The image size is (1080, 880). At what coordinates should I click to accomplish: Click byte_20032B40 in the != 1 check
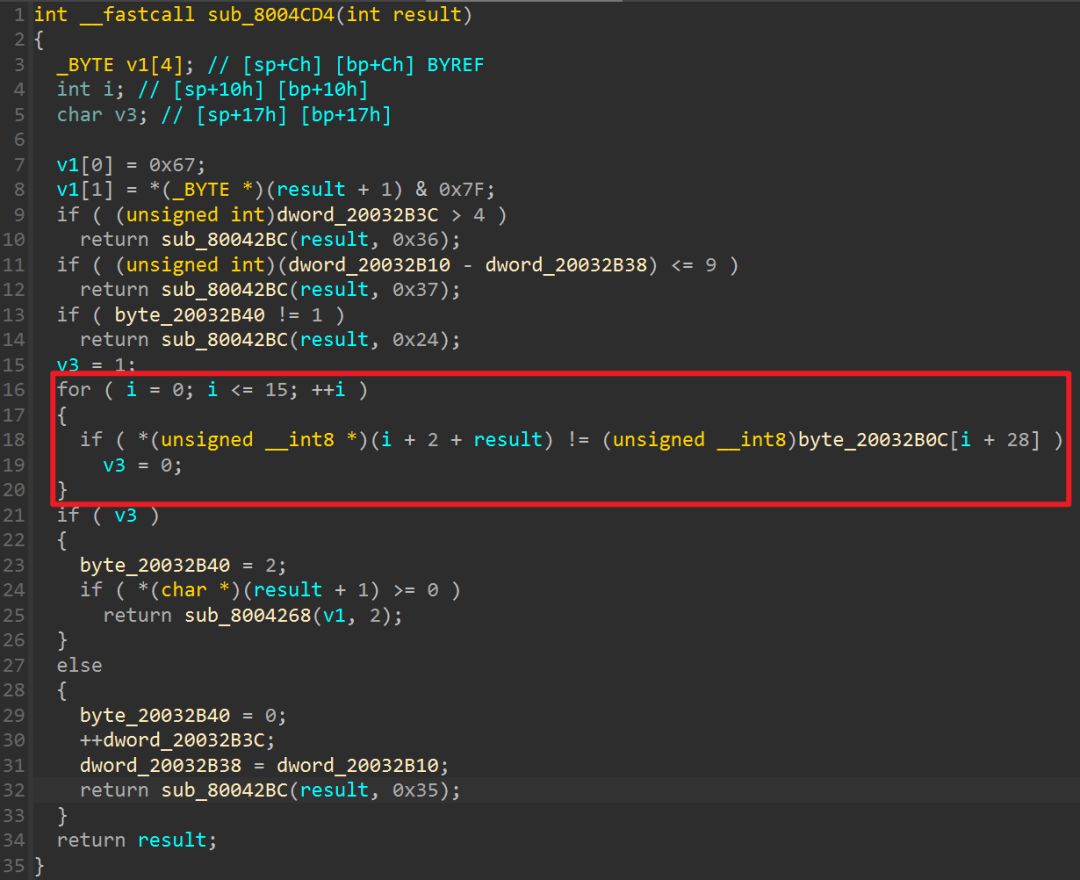point(189,315)
